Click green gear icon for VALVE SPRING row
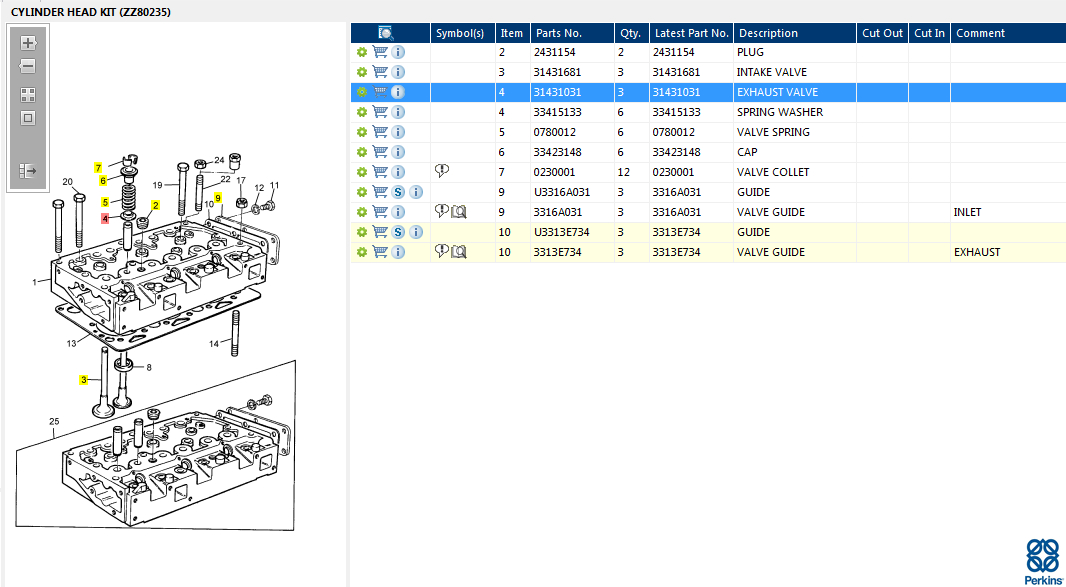The width and height of the screenshot is (1066, 587). click(x=362, y=132)
